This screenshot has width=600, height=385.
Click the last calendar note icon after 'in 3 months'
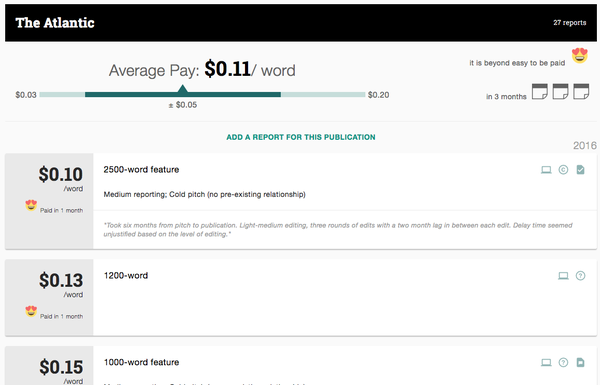(581, 91)
